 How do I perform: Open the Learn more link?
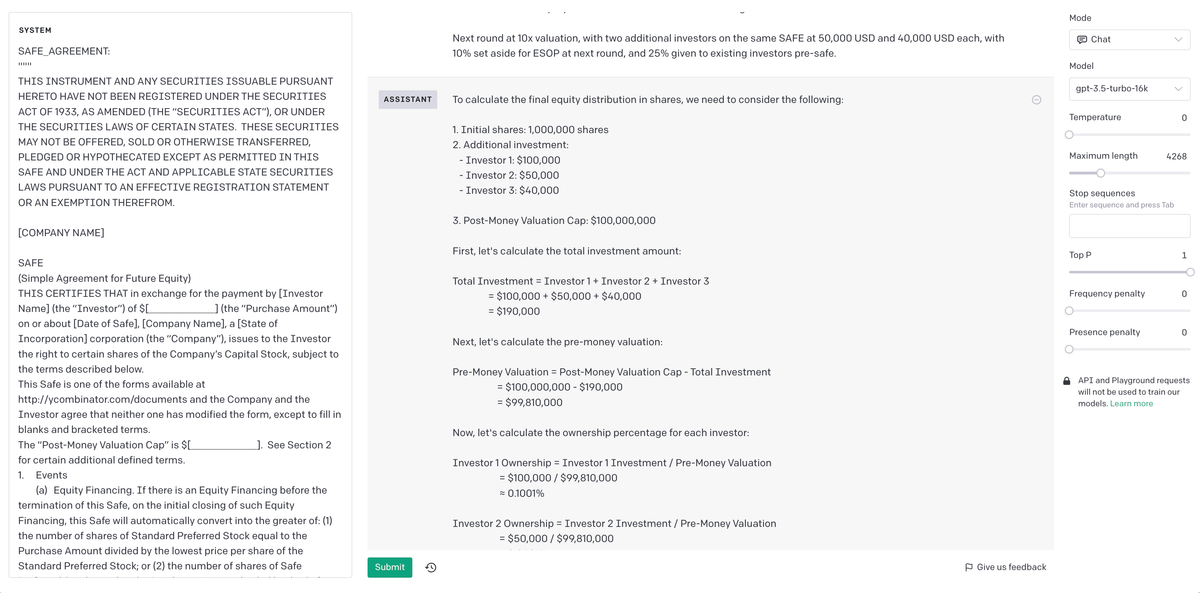pyautogui.click(x=1131, y=404)
